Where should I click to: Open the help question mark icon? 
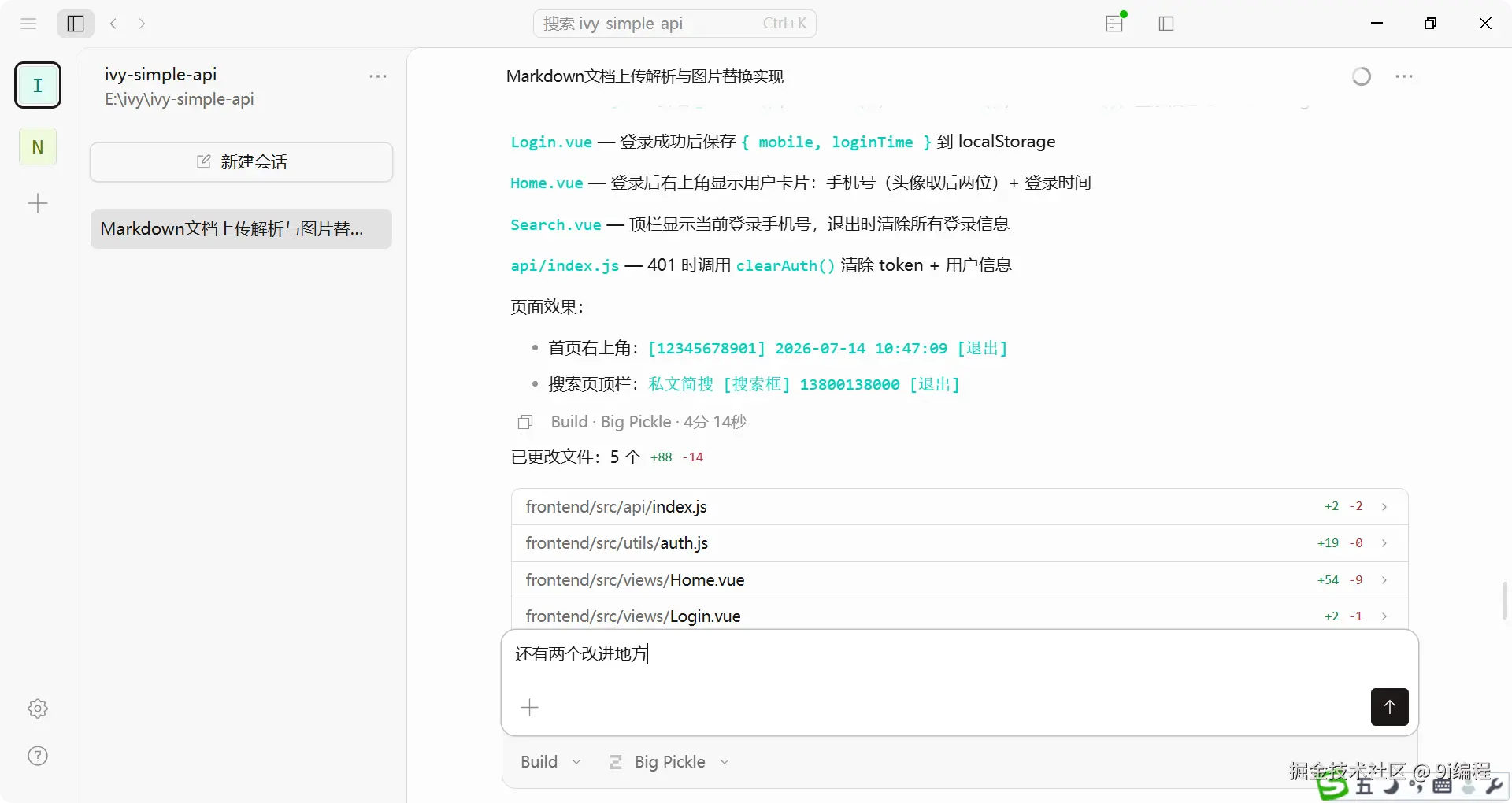tap(38, 756)
